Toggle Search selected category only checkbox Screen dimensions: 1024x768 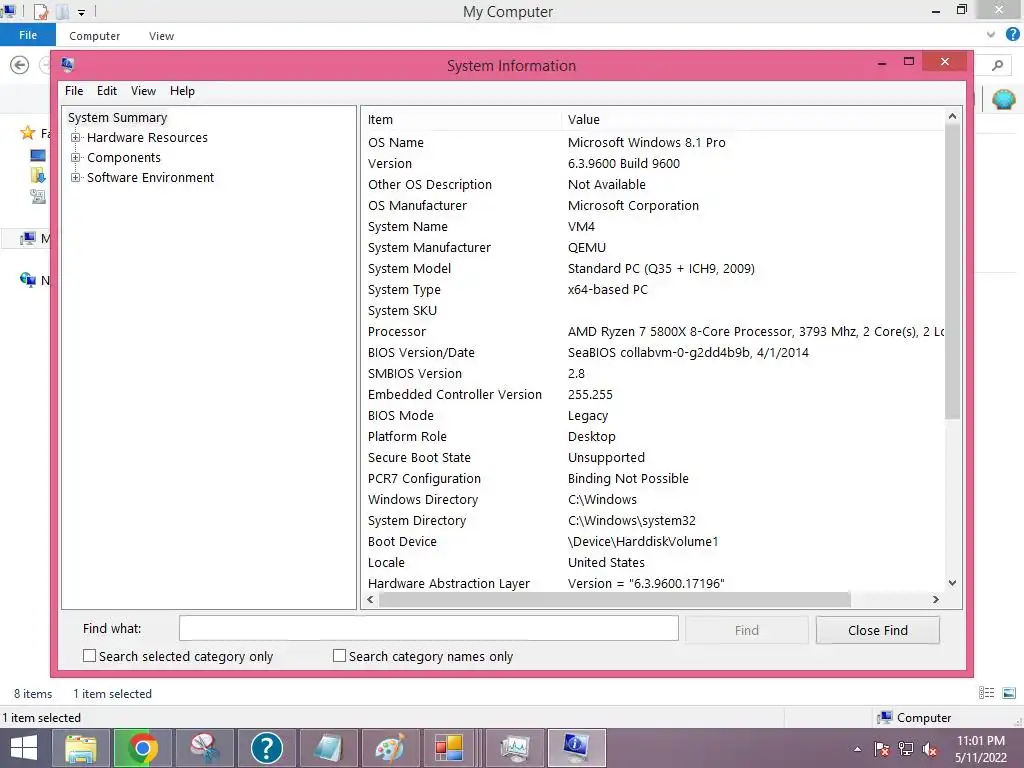click(x=89, y=656)
